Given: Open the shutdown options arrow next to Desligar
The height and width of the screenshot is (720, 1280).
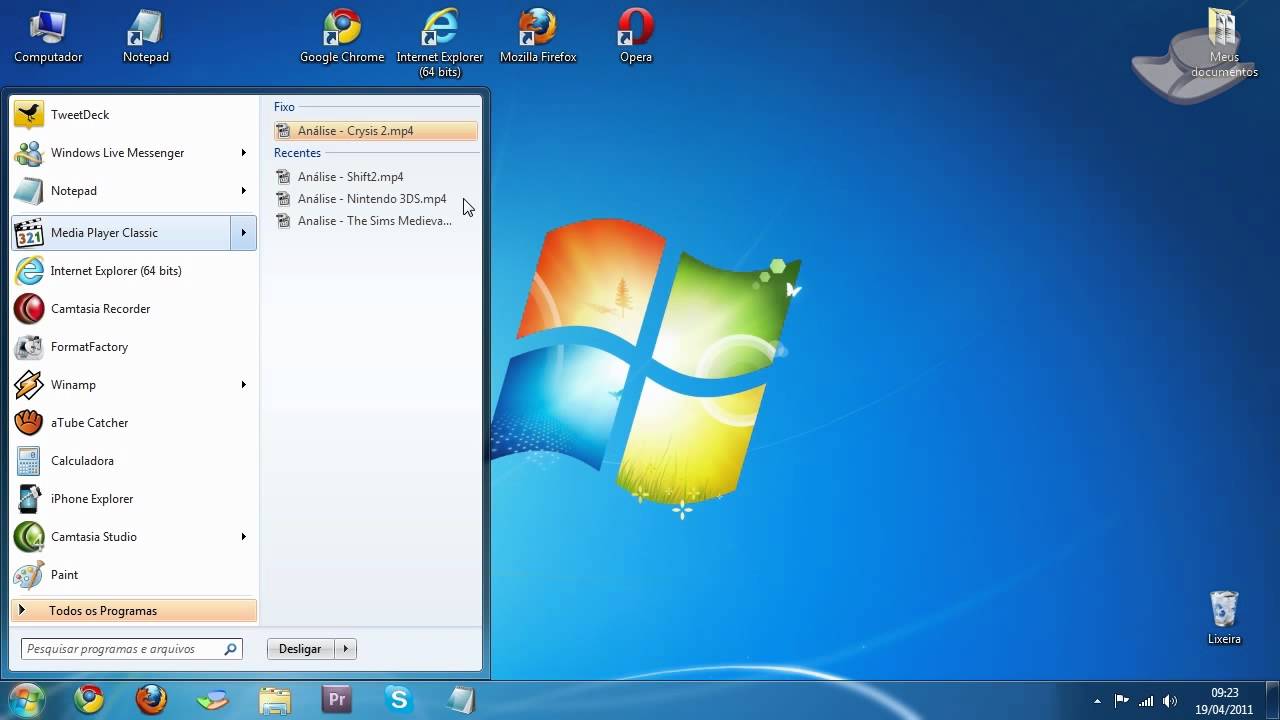Looking at the screenshot, I should [345, 649].
